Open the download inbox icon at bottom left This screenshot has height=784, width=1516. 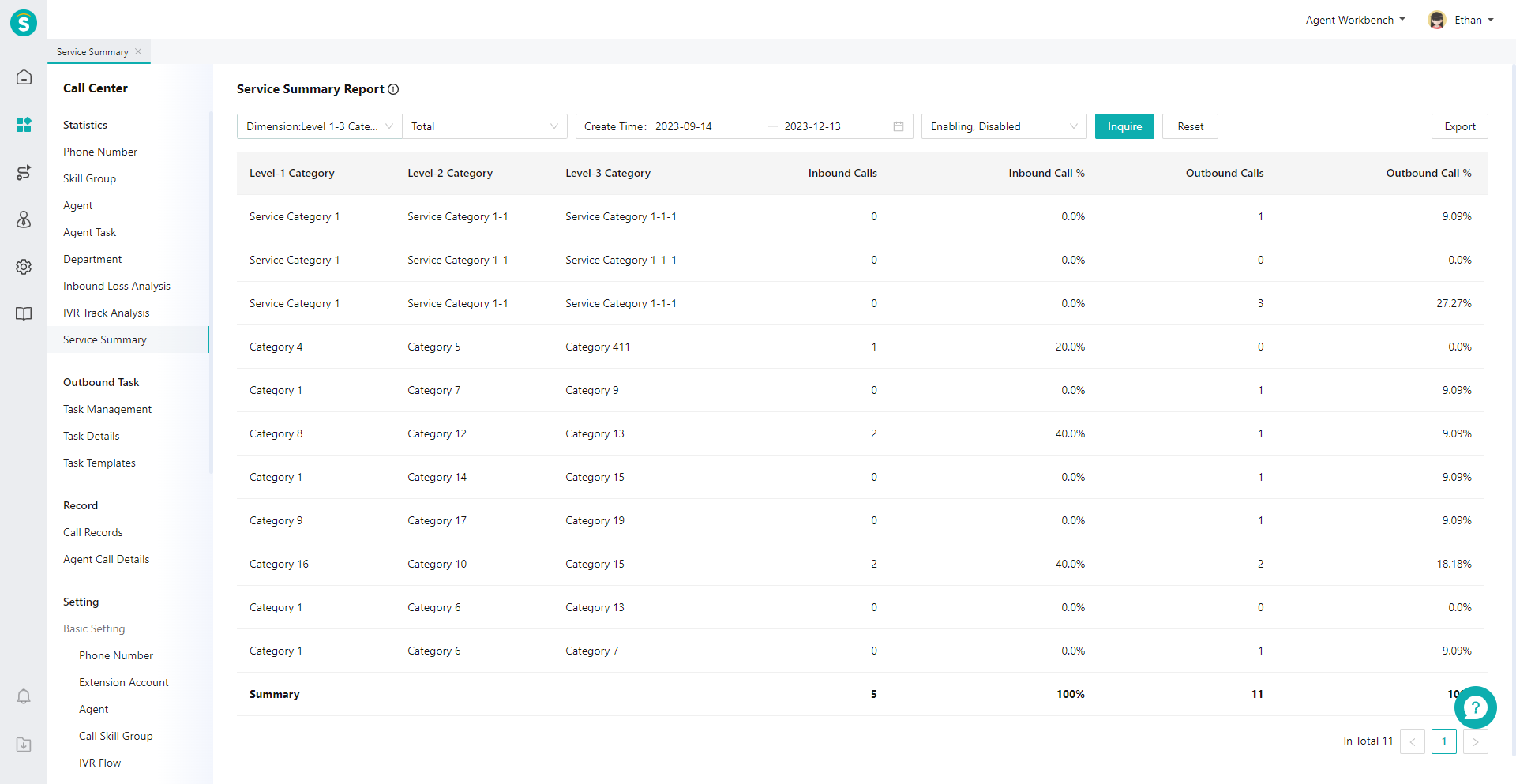(24, 745)
